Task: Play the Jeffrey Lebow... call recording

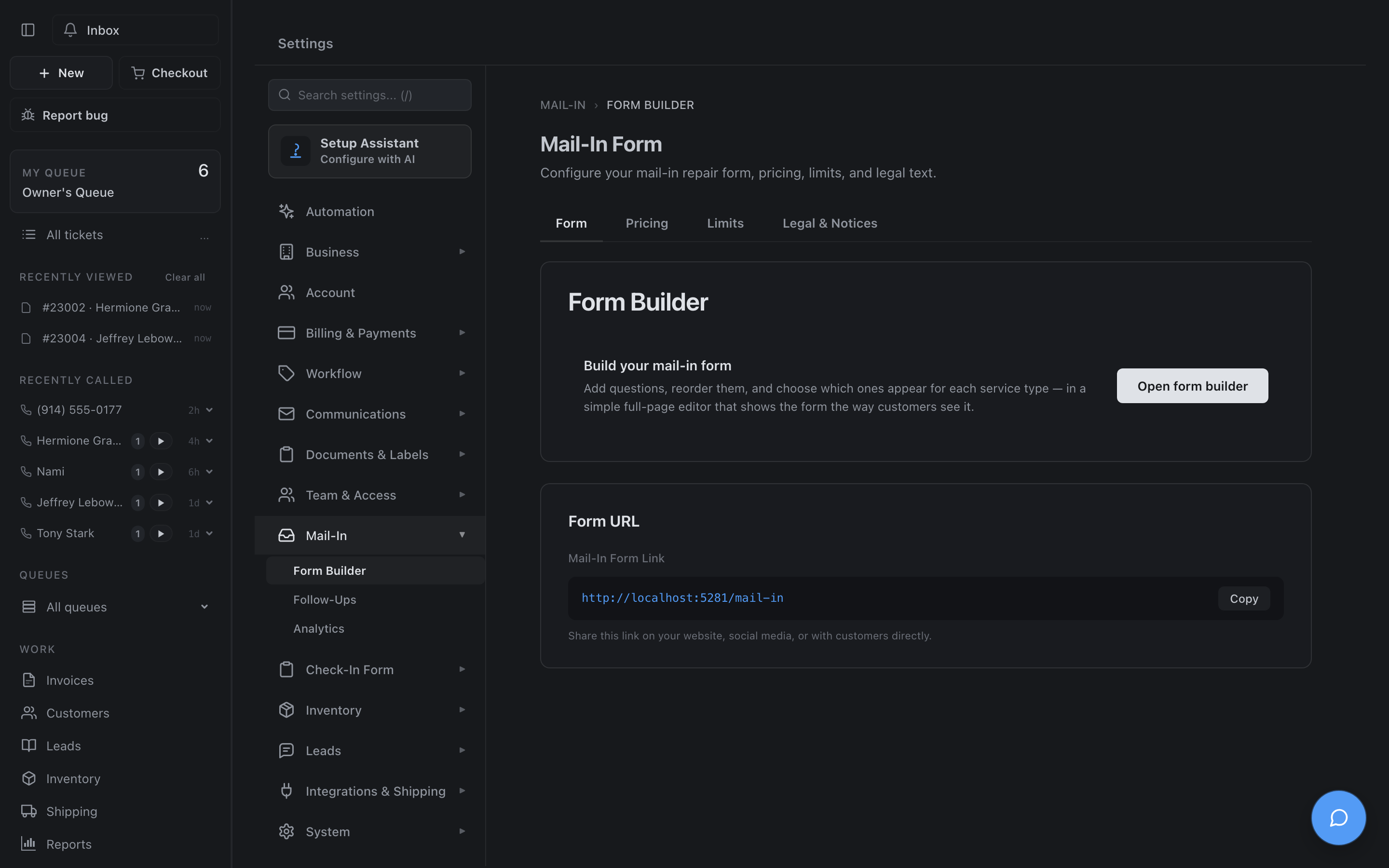Action: (x=161, y=502)
